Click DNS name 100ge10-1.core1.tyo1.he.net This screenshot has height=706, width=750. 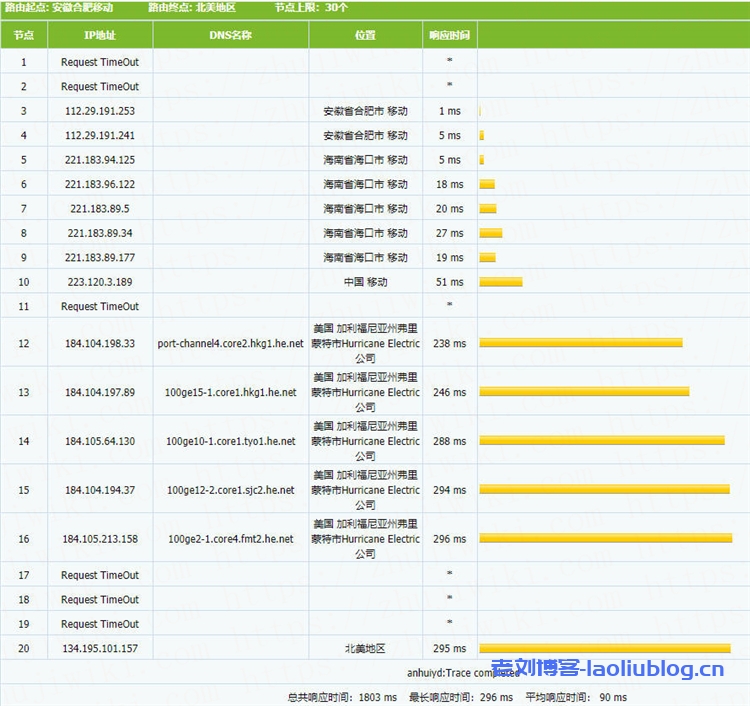click(x=231, y=441)
